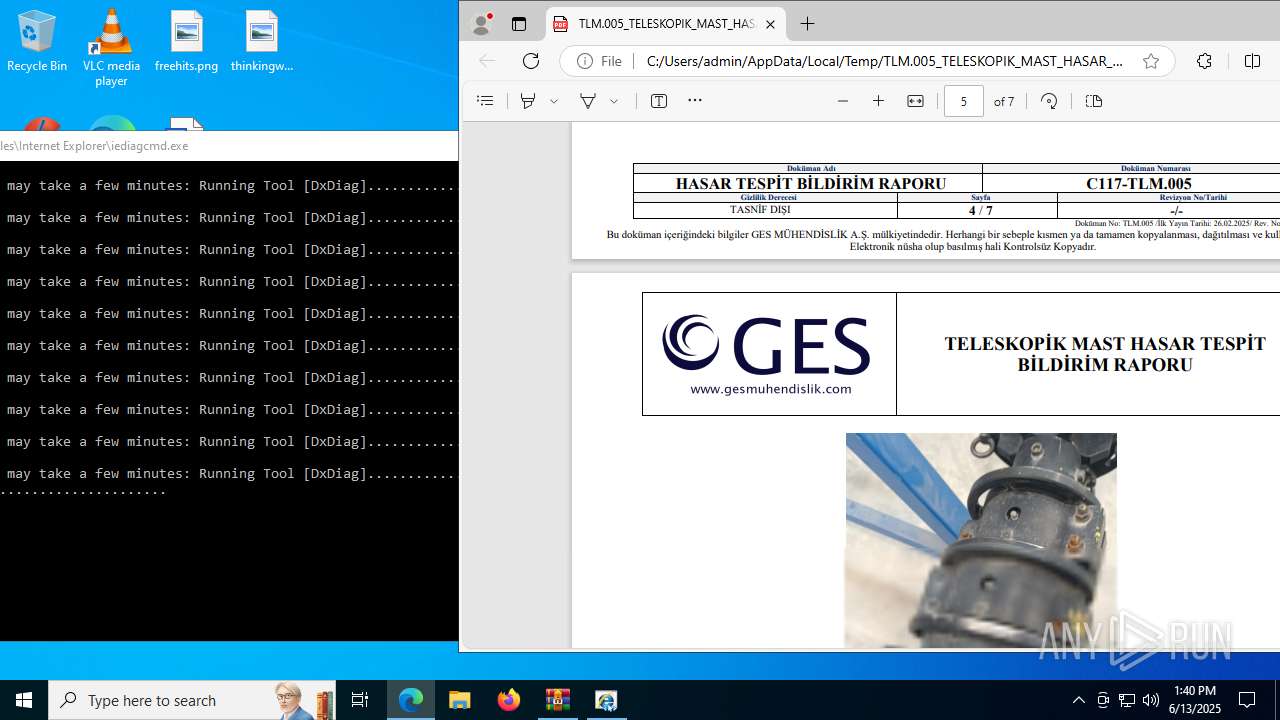
Task: Open VLC media player desktop shortcut
Action: point(111,47)
